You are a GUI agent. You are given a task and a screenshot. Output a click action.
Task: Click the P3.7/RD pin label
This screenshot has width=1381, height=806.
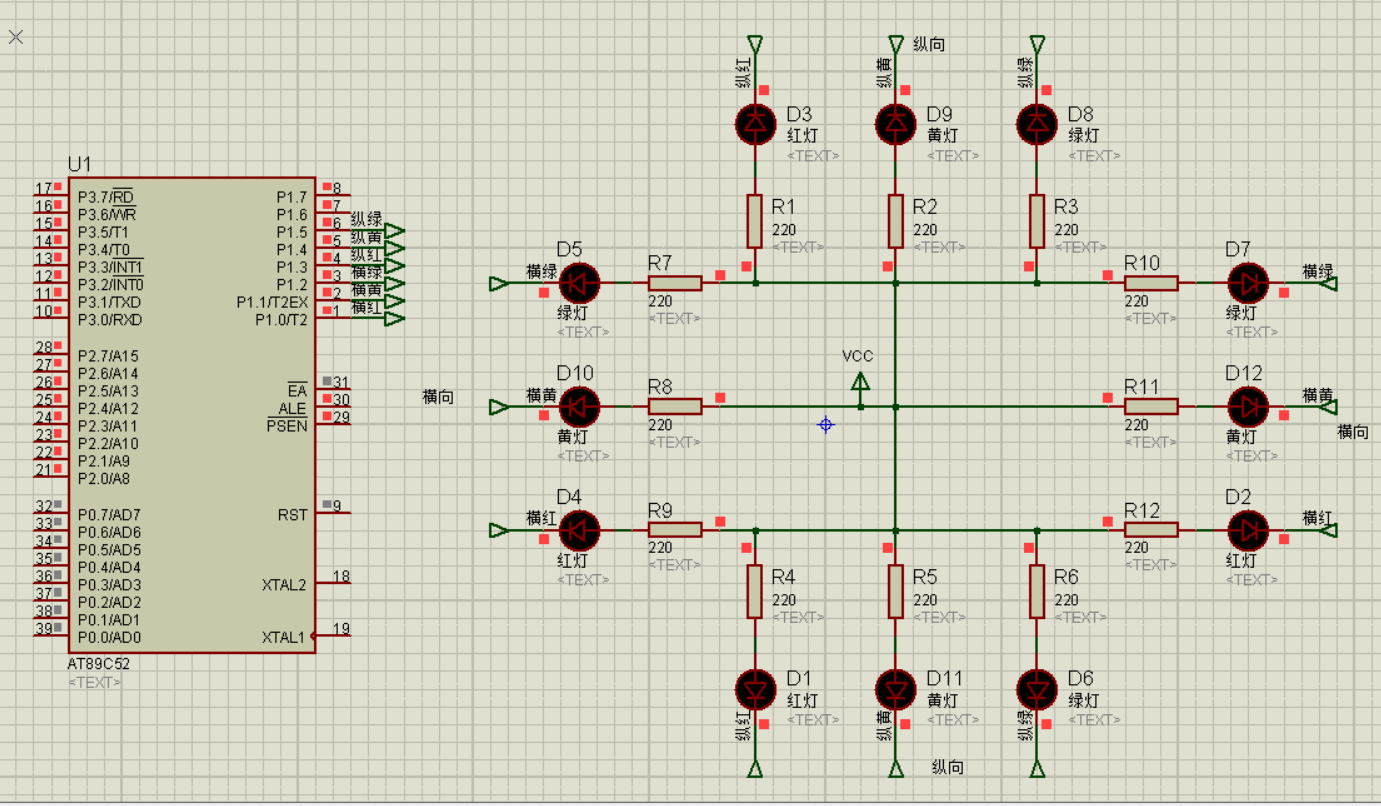point(106,196)
